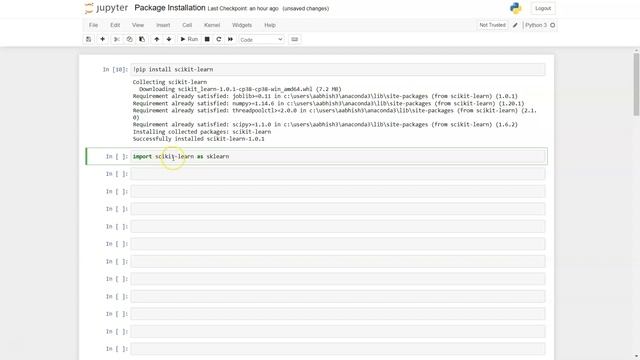The height and width of the screenshot is (360, 640).
Task: Restart the kernel icon
Action: click(219, 39)
